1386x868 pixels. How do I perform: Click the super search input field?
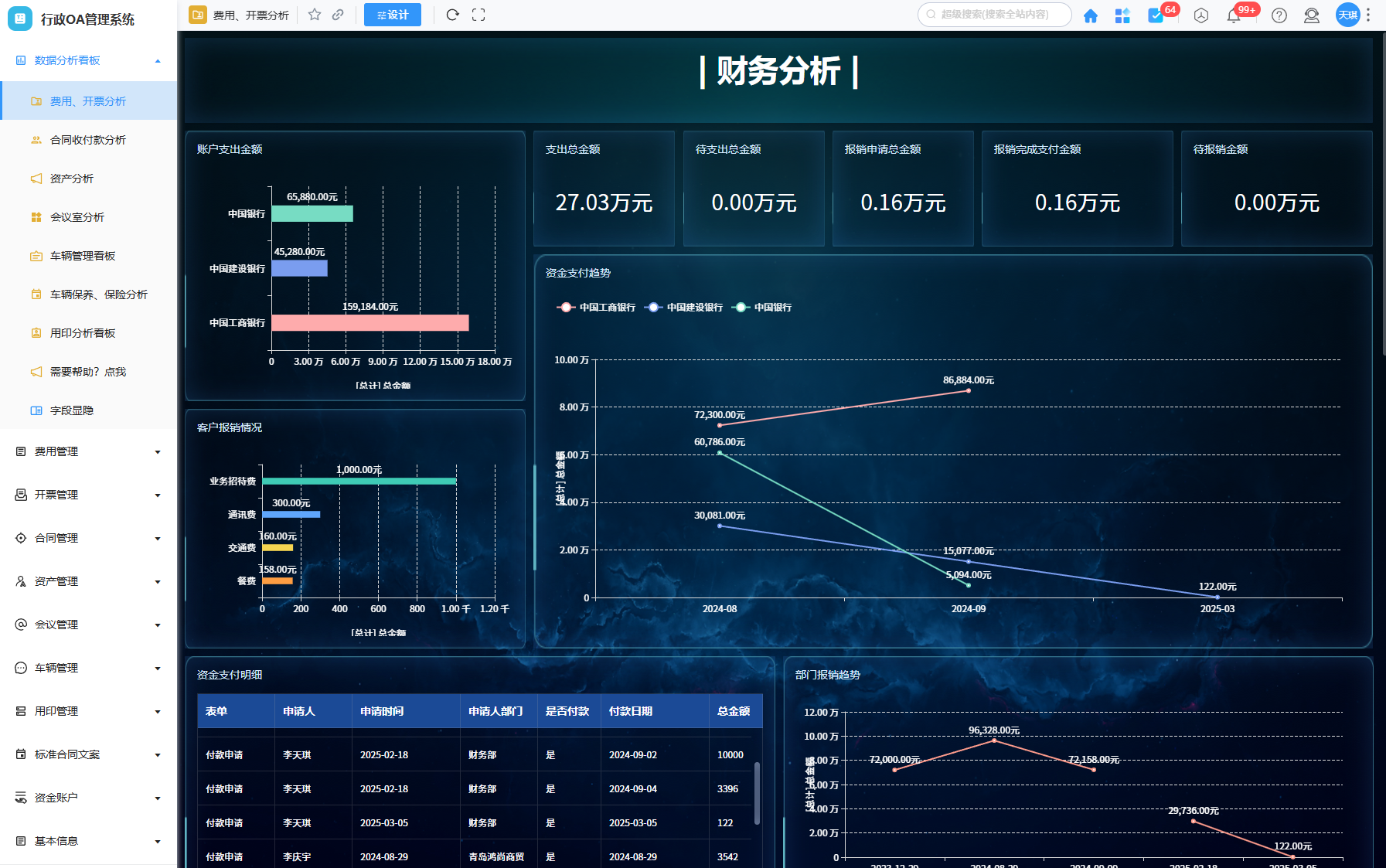tap(997, 15)
